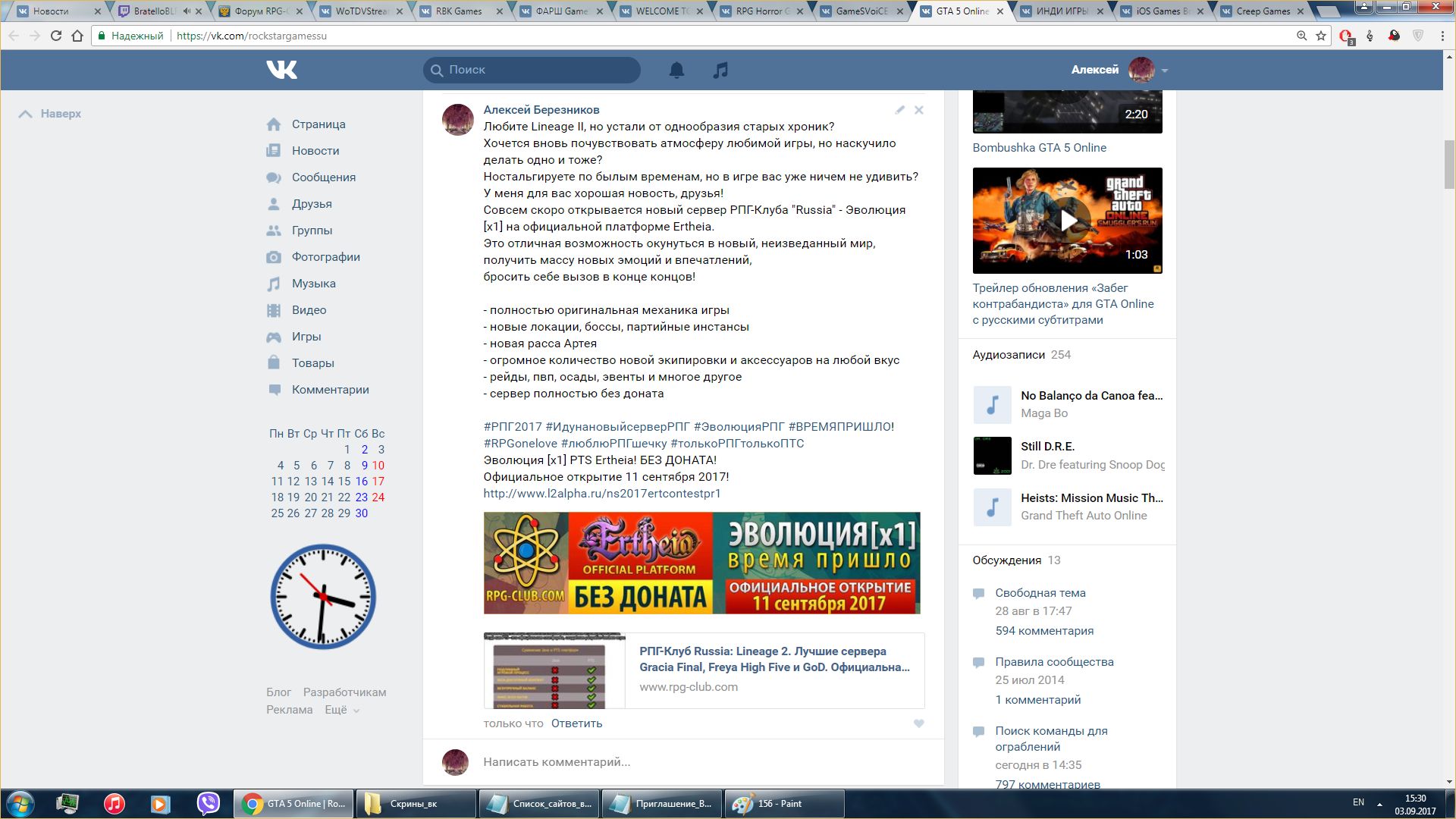Play the No Balanço da Canoa audio track
Image resolution: width=1456 pixels, height=819 pixels.
992,405
